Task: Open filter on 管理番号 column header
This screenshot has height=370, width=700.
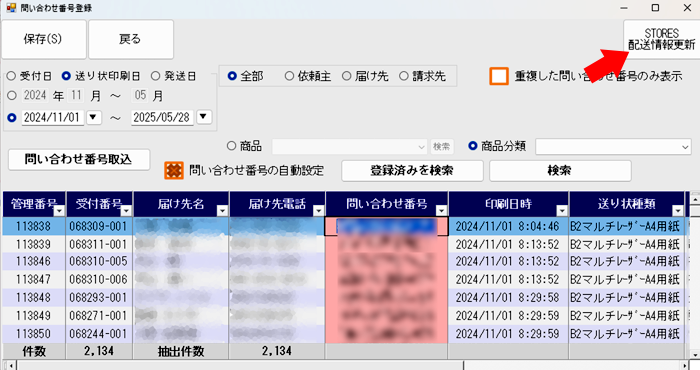Action: pyautogui.click(x=59, y=211)
